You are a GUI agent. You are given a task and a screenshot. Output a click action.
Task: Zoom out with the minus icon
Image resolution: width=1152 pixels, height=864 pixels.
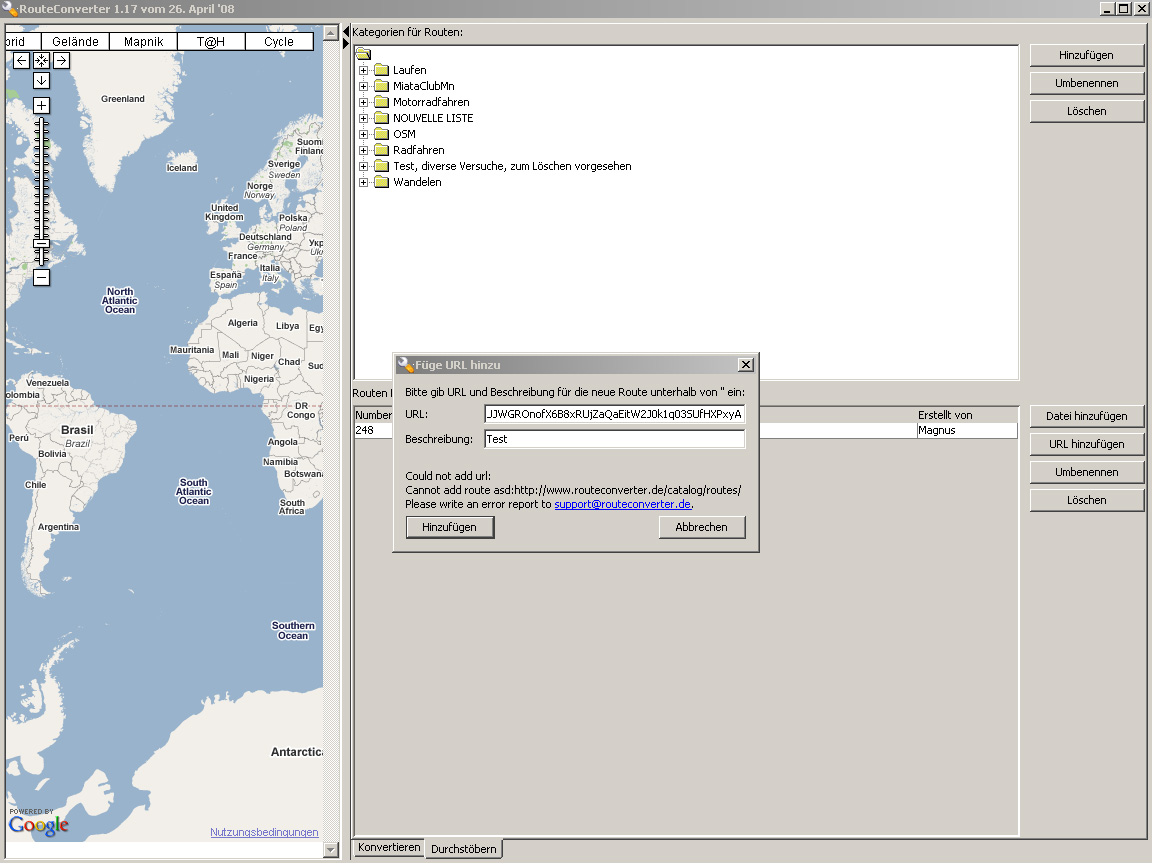pos(42,277)
